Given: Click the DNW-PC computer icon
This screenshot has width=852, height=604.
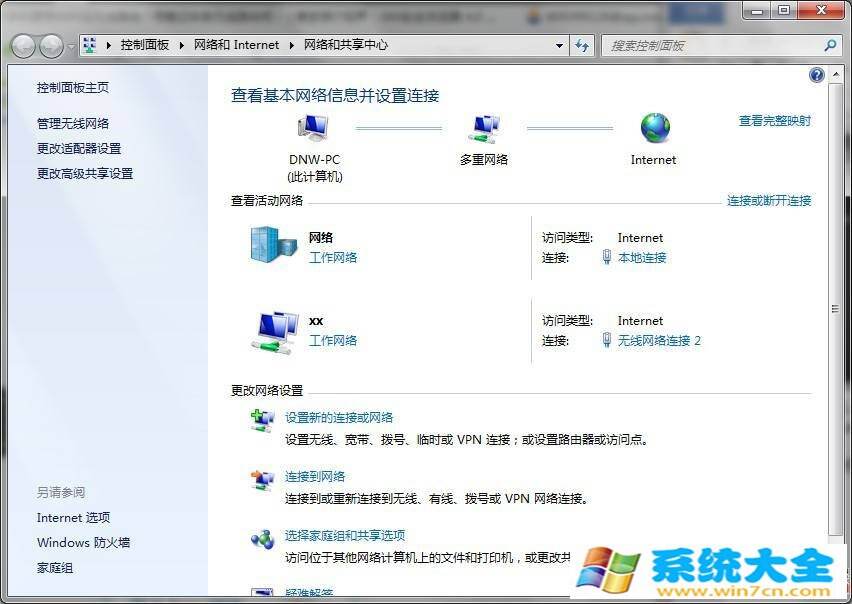Looking at the screenshot, I should [x=313, y=129].
